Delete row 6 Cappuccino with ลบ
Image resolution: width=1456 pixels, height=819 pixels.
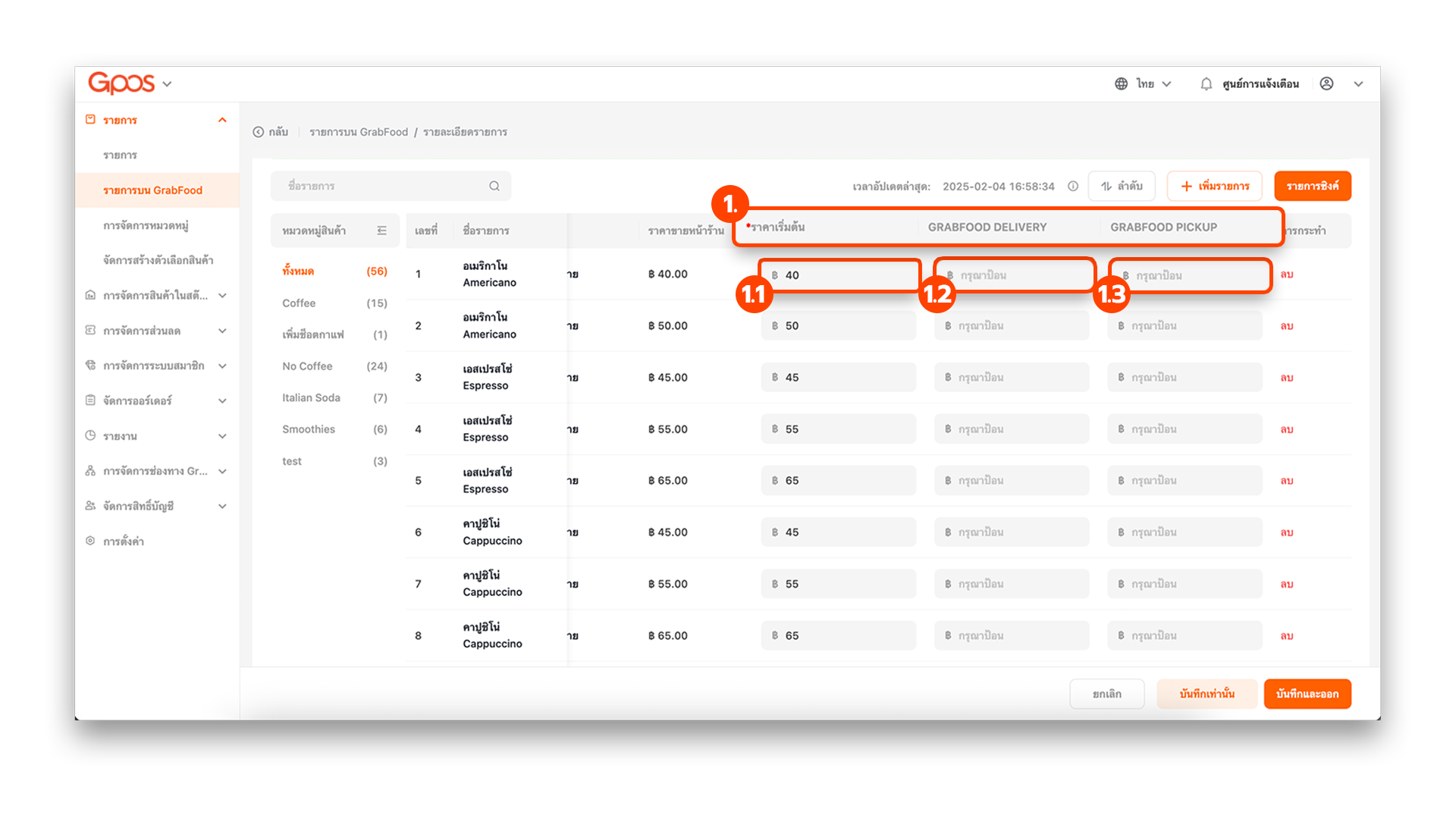[x=1286, y=532]
